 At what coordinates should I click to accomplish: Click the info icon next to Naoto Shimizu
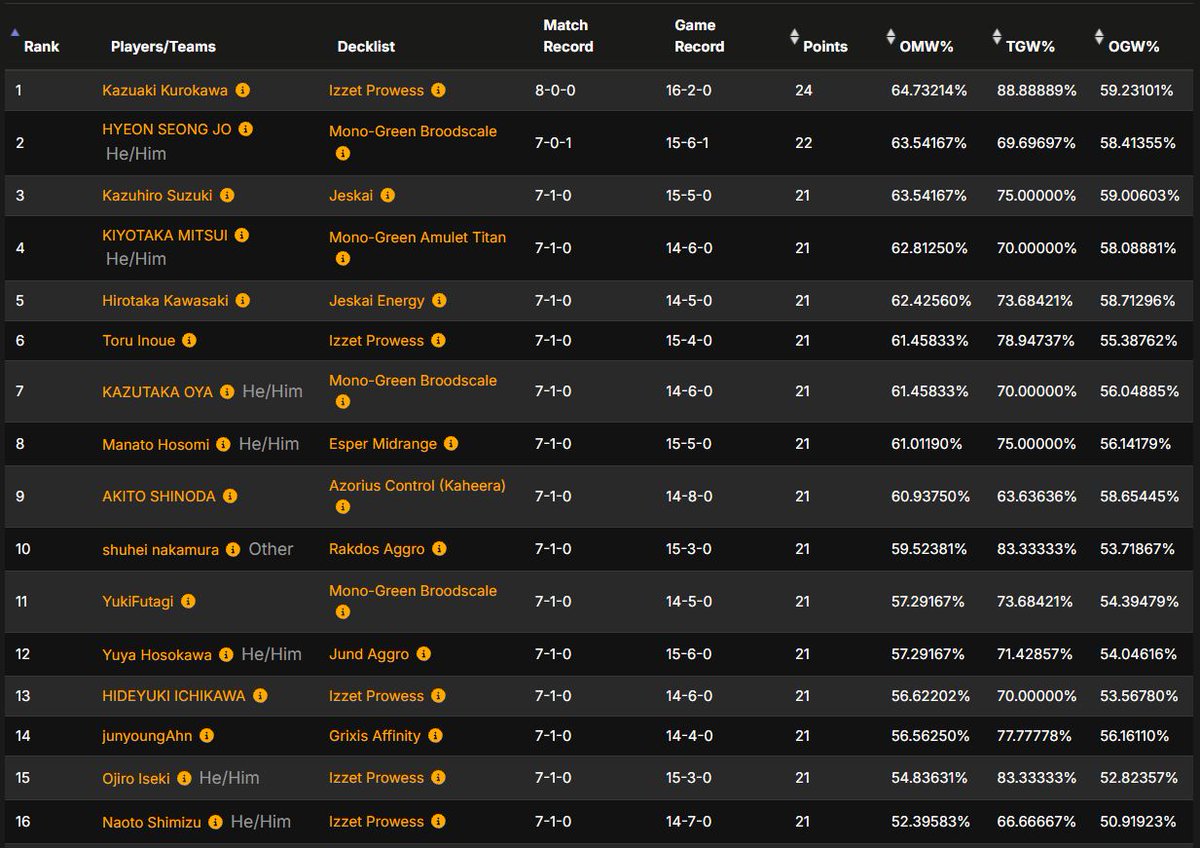pos(215,822)
